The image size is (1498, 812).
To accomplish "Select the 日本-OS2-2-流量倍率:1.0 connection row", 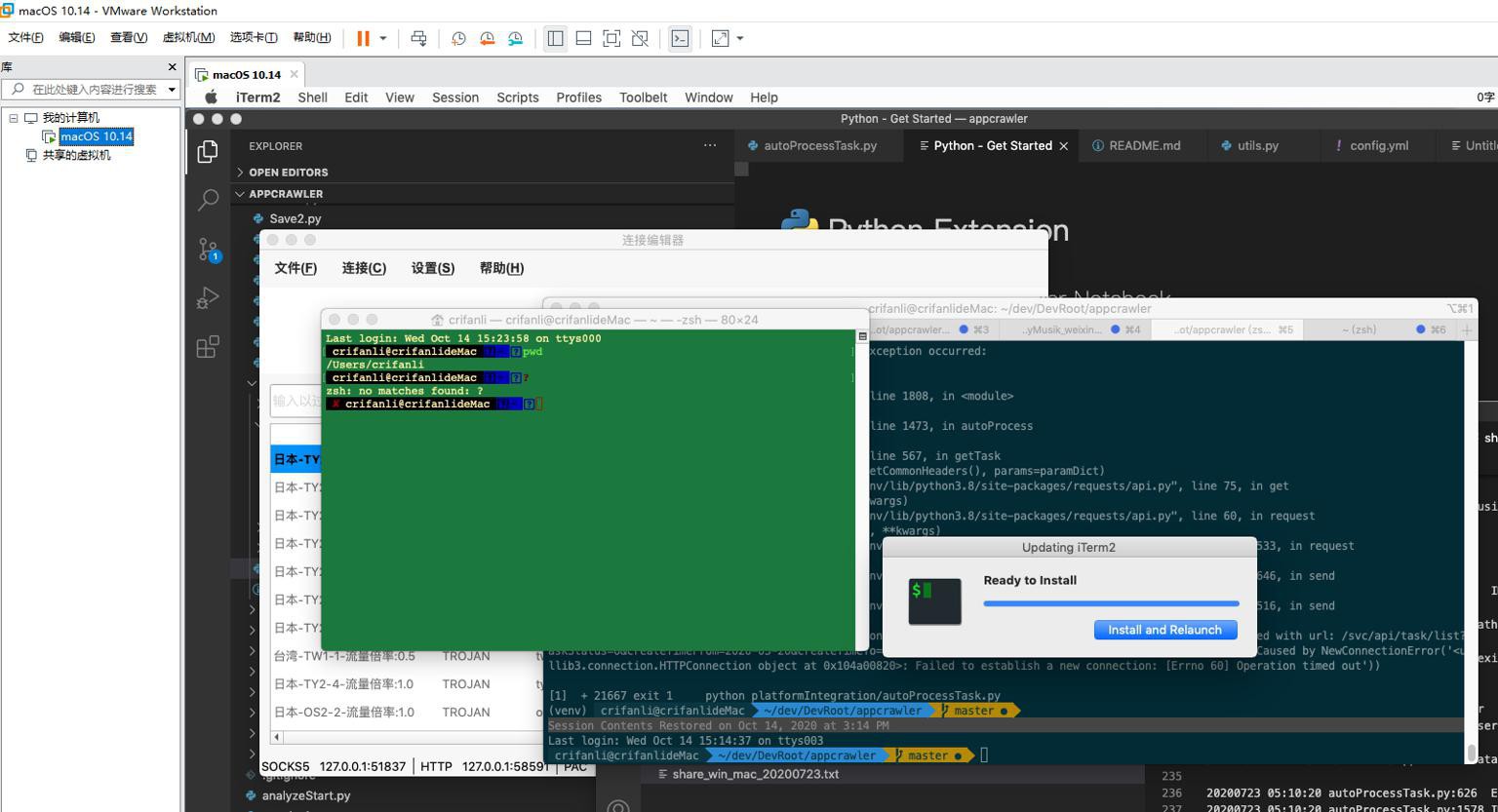I will tap(406, 713).
